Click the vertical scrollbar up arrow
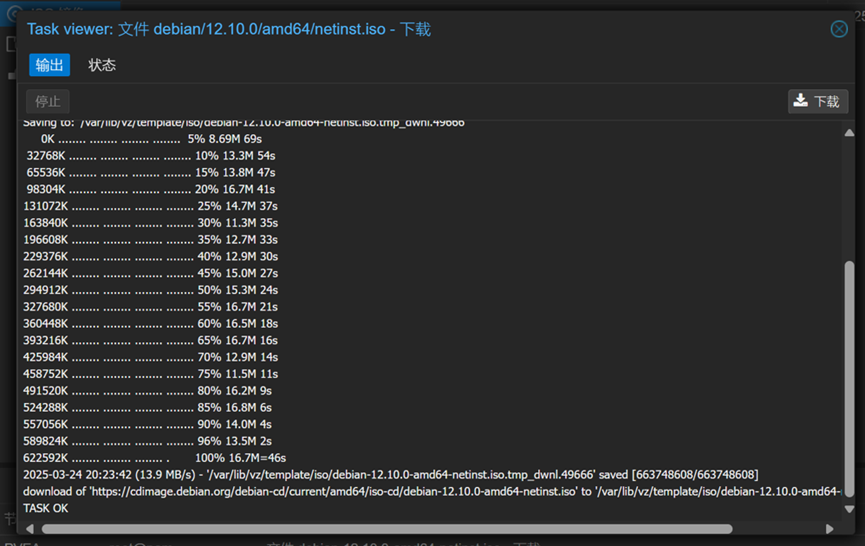This screenshot has height=546, width=865. click(x=850, y=133)
